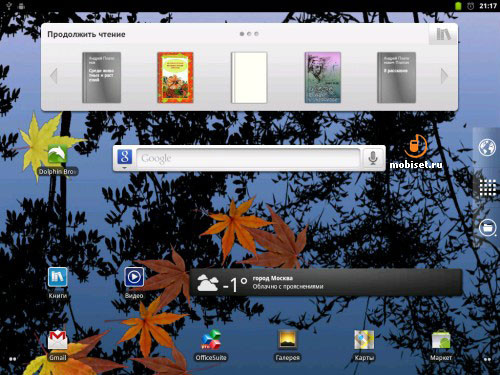Tap the 21:17 clock in status bar
The image size is (500, 375).
pyautogui.click(x=488, y=6)
